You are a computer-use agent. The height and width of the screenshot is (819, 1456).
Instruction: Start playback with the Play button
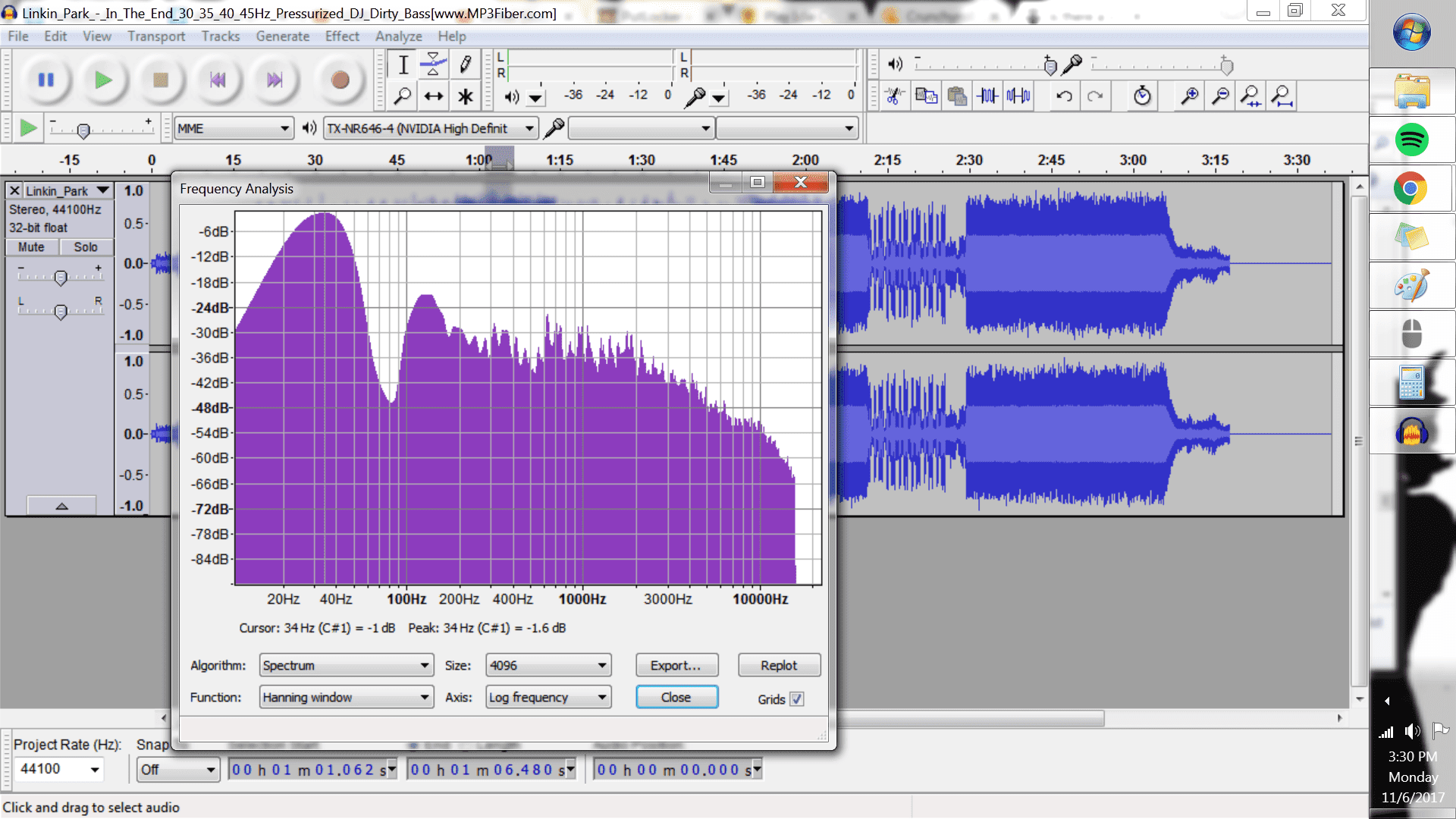tap(103, 80)
